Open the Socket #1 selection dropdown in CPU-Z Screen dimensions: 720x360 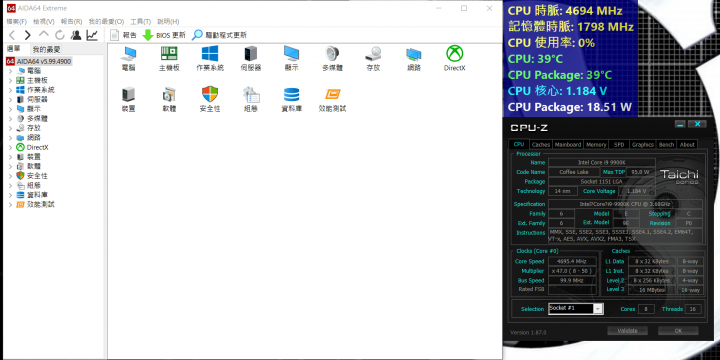coord(598,309)
